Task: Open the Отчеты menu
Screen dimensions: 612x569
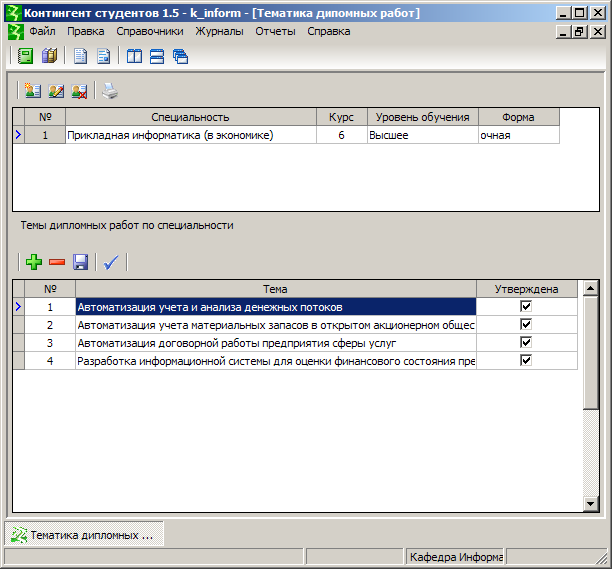Action: [x=275, y=31]
